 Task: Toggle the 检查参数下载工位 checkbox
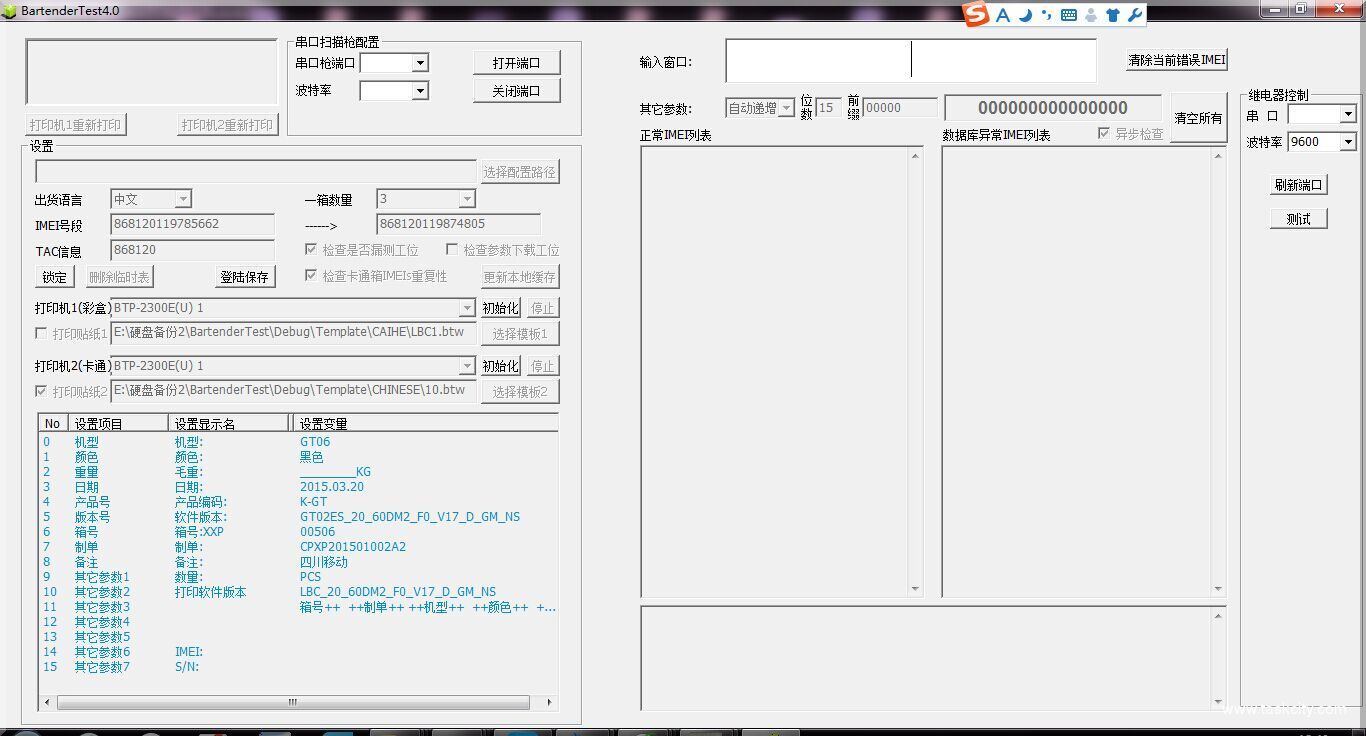452,250
